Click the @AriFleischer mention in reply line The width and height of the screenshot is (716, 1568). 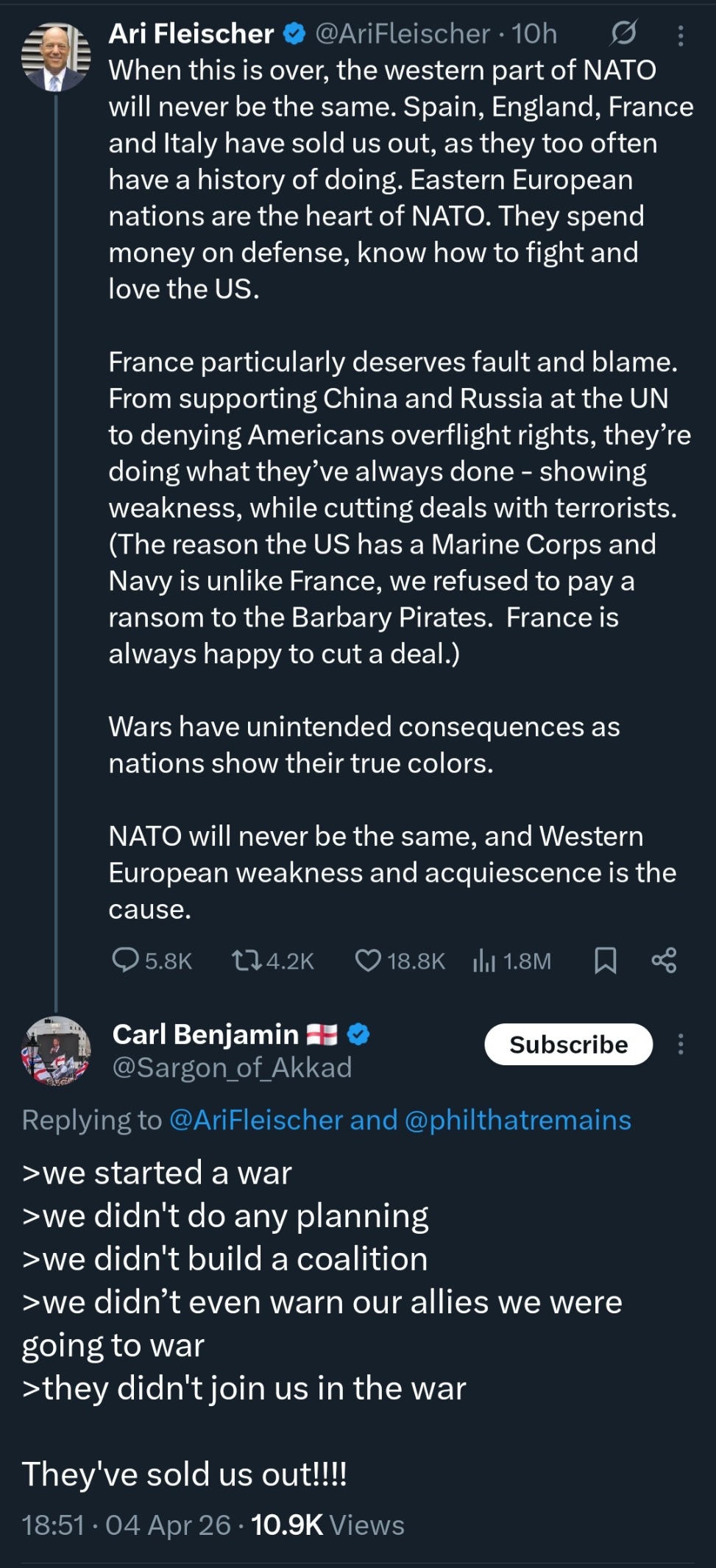[x=256, y=1120]
